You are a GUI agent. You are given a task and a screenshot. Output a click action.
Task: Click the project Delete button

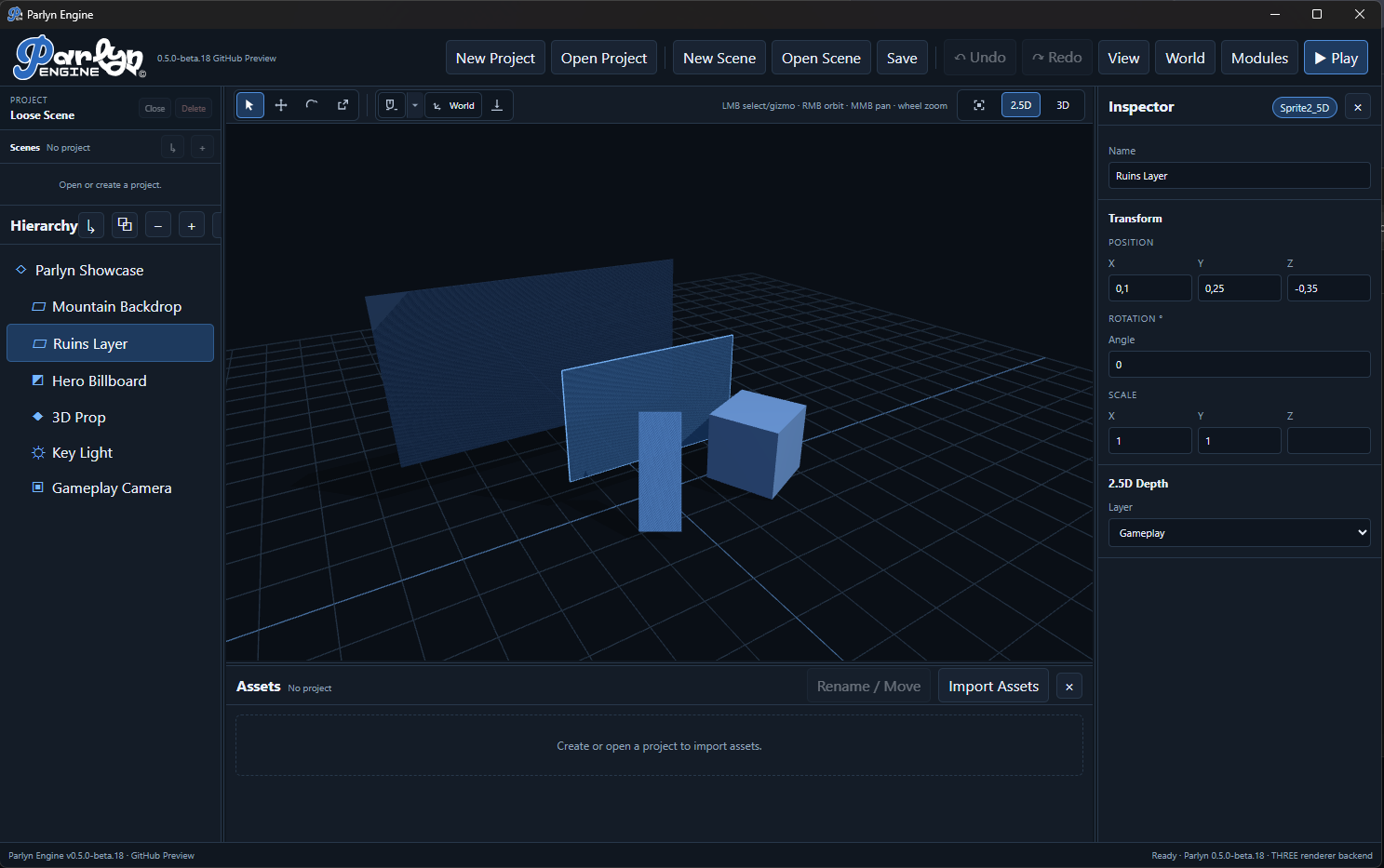(x=194, y=108)
